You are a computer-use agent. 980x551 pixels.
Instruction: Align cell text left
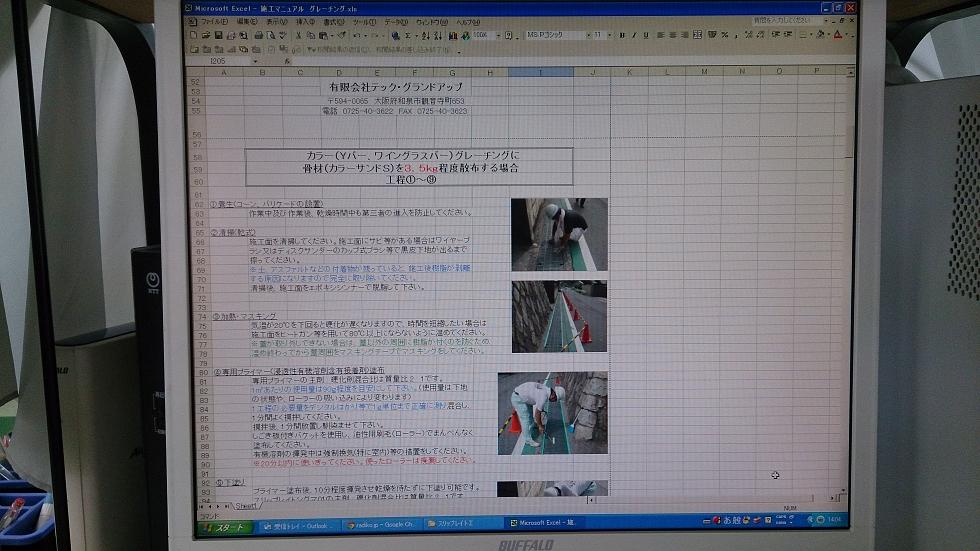tap(661, 35)
